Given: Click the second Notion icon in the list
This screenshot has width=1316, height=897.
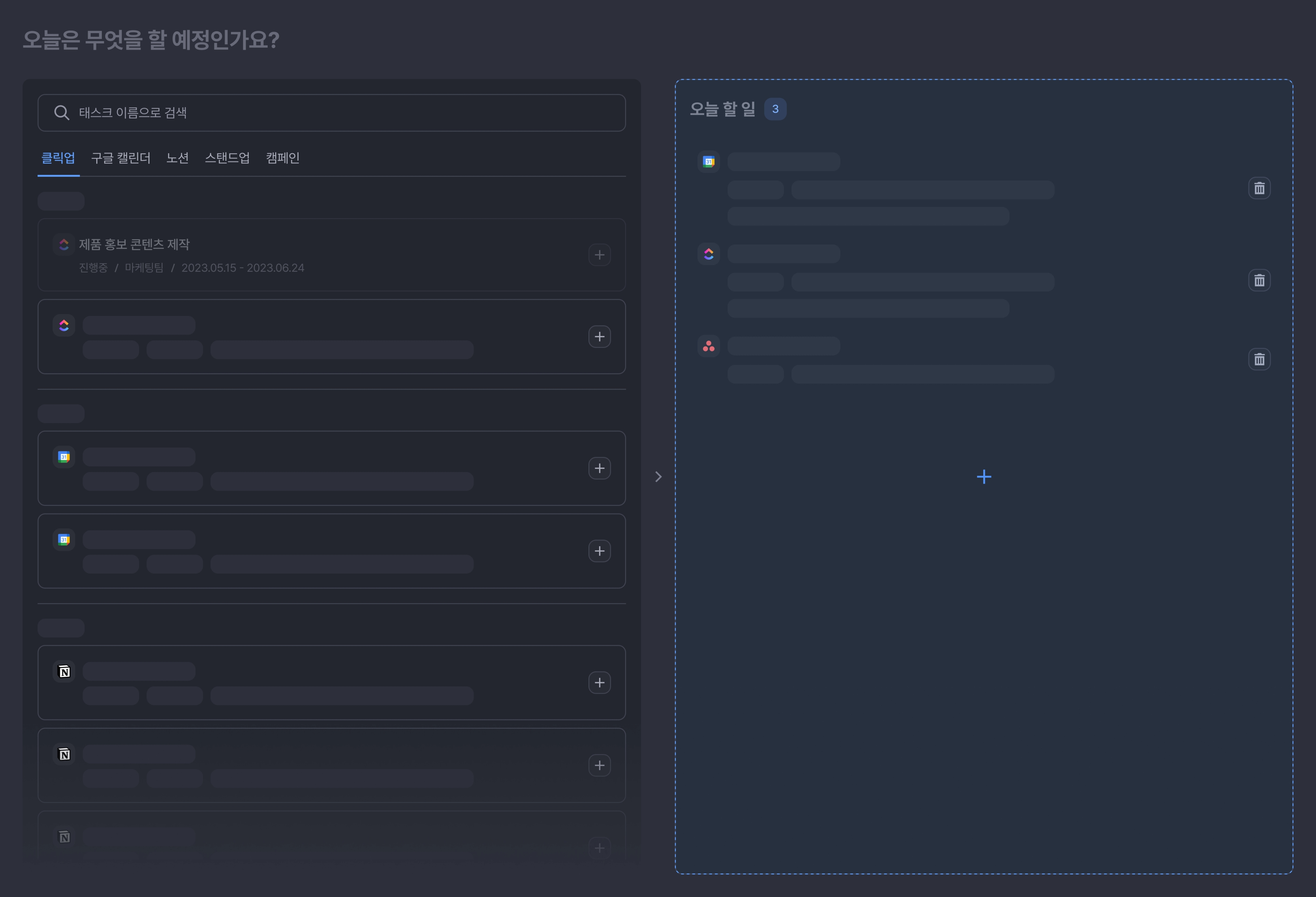Looking at the screenshot, I should point(64,754).
